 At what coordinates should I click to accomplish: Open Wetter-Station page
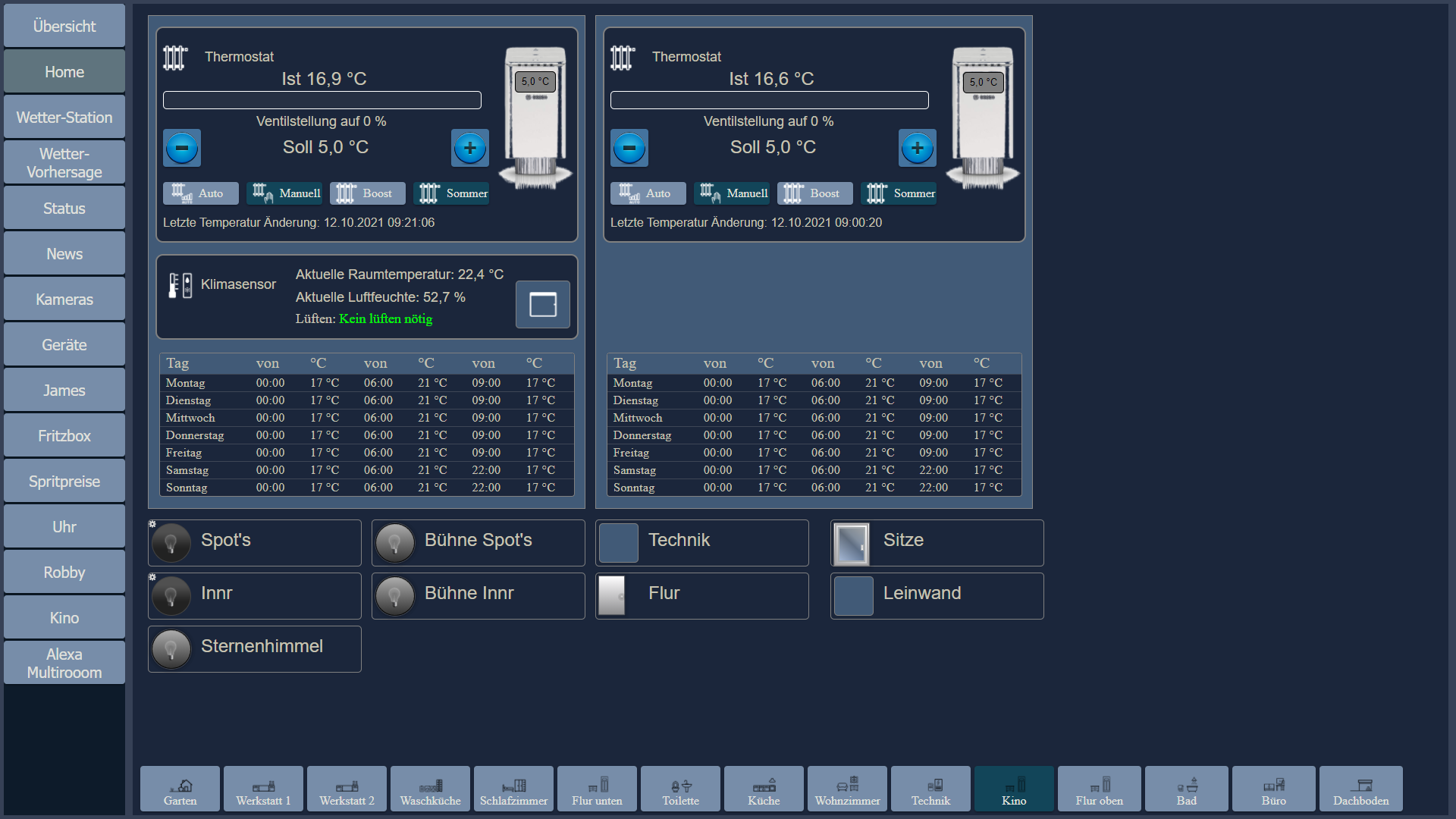click(x=64, y=117)
